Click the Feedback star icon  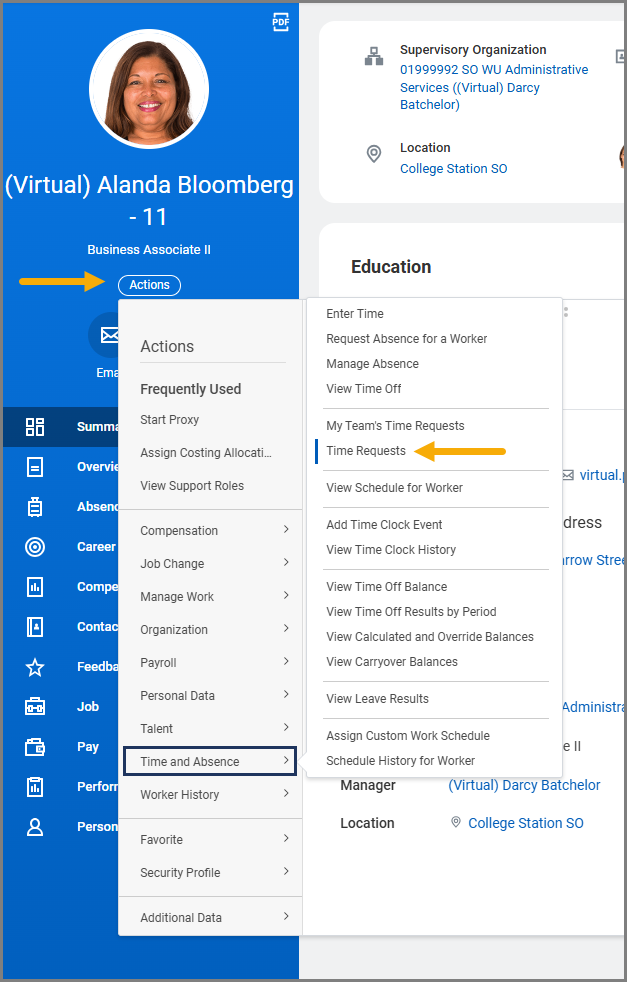click(x=35, y=667)
